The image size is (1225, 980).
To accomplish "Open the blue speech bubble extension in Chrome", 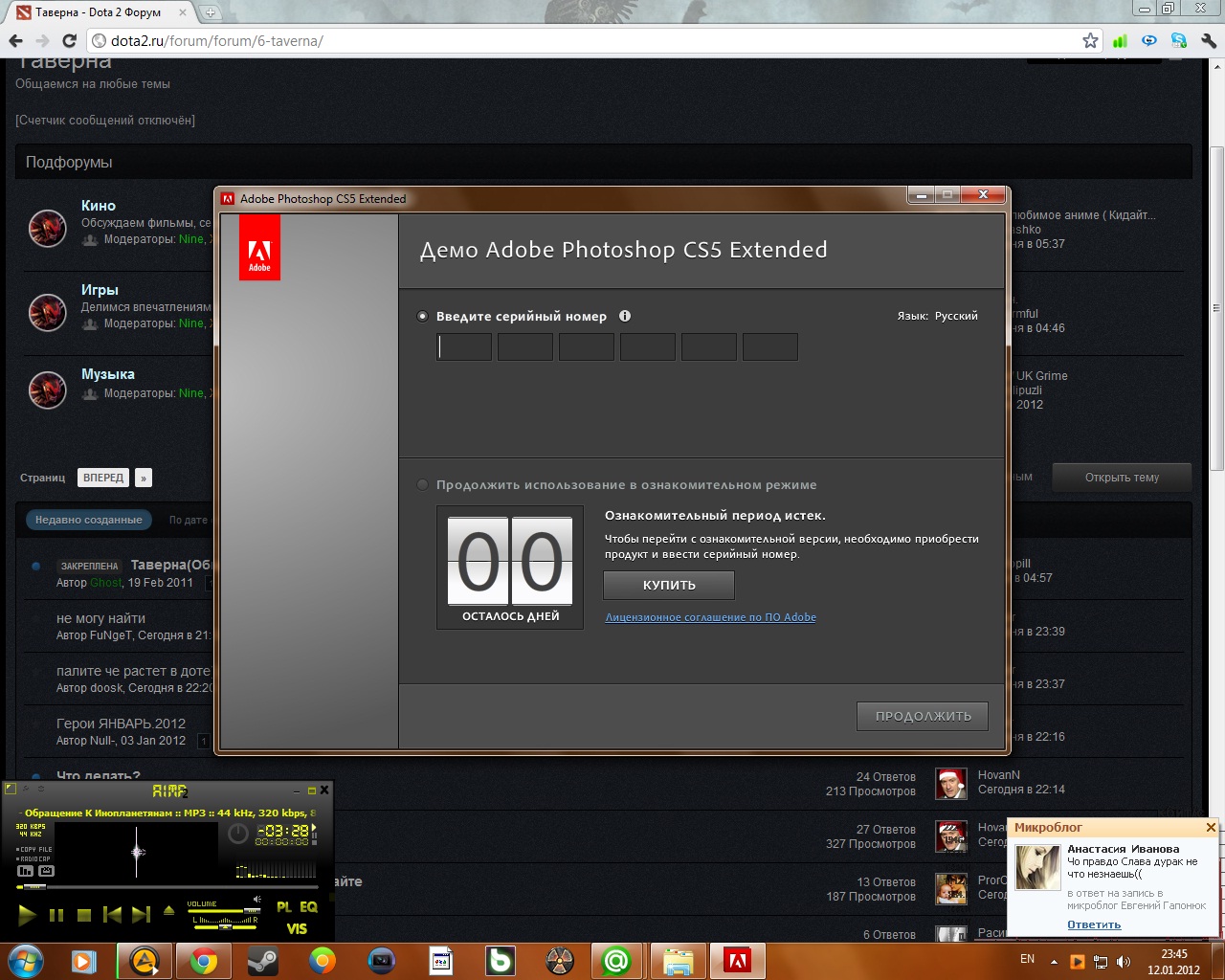I will pyautogui.click(x=1149, y=41).
